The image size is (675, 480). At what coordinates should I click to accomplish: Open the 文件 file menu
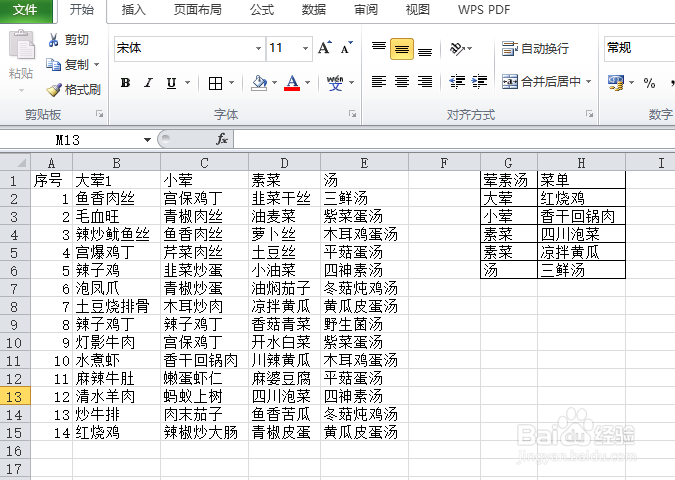pyautogui.click(x=25, y=10)
